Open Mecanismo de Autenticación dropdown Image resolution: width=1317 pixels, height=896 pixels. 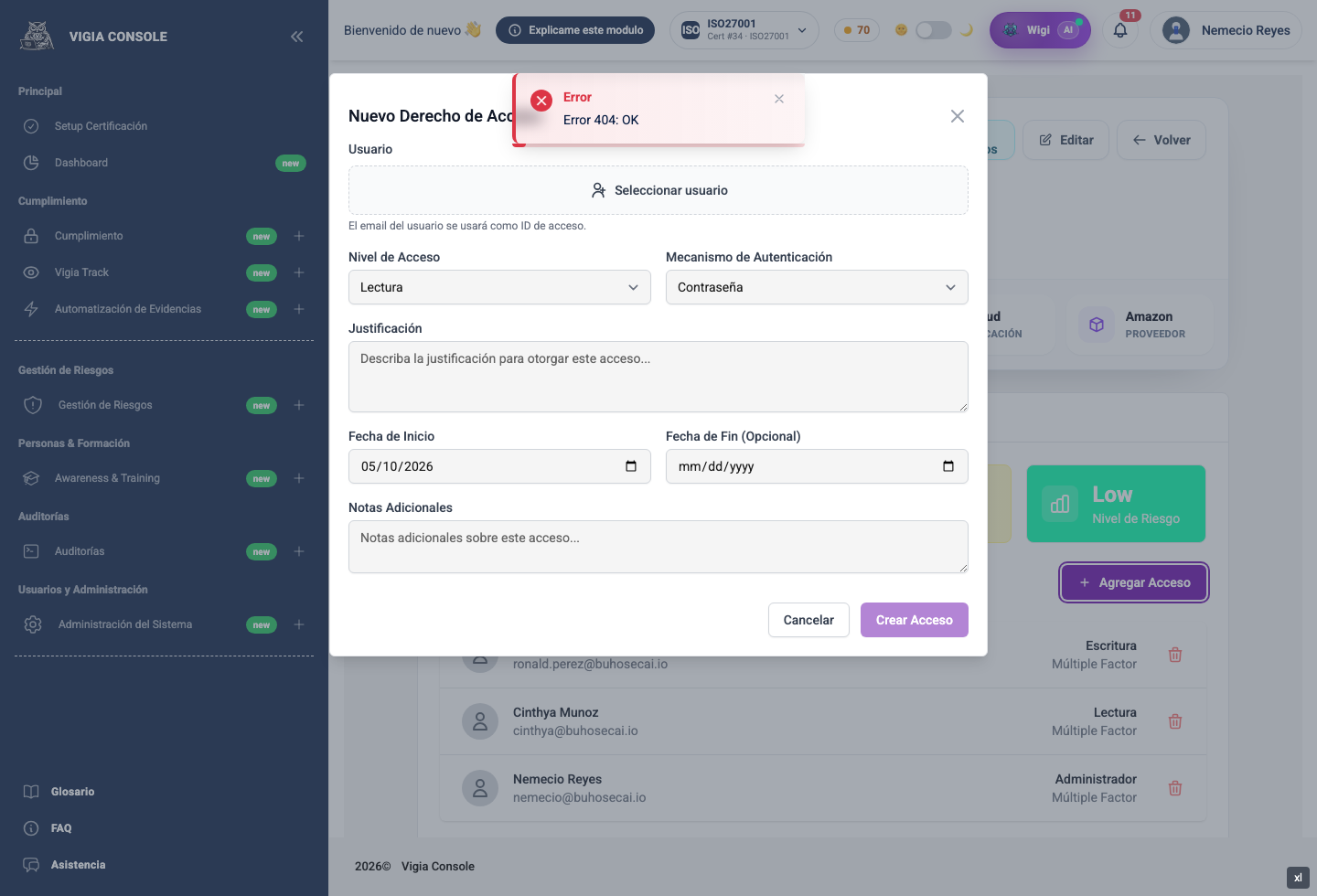coord(817,287)
